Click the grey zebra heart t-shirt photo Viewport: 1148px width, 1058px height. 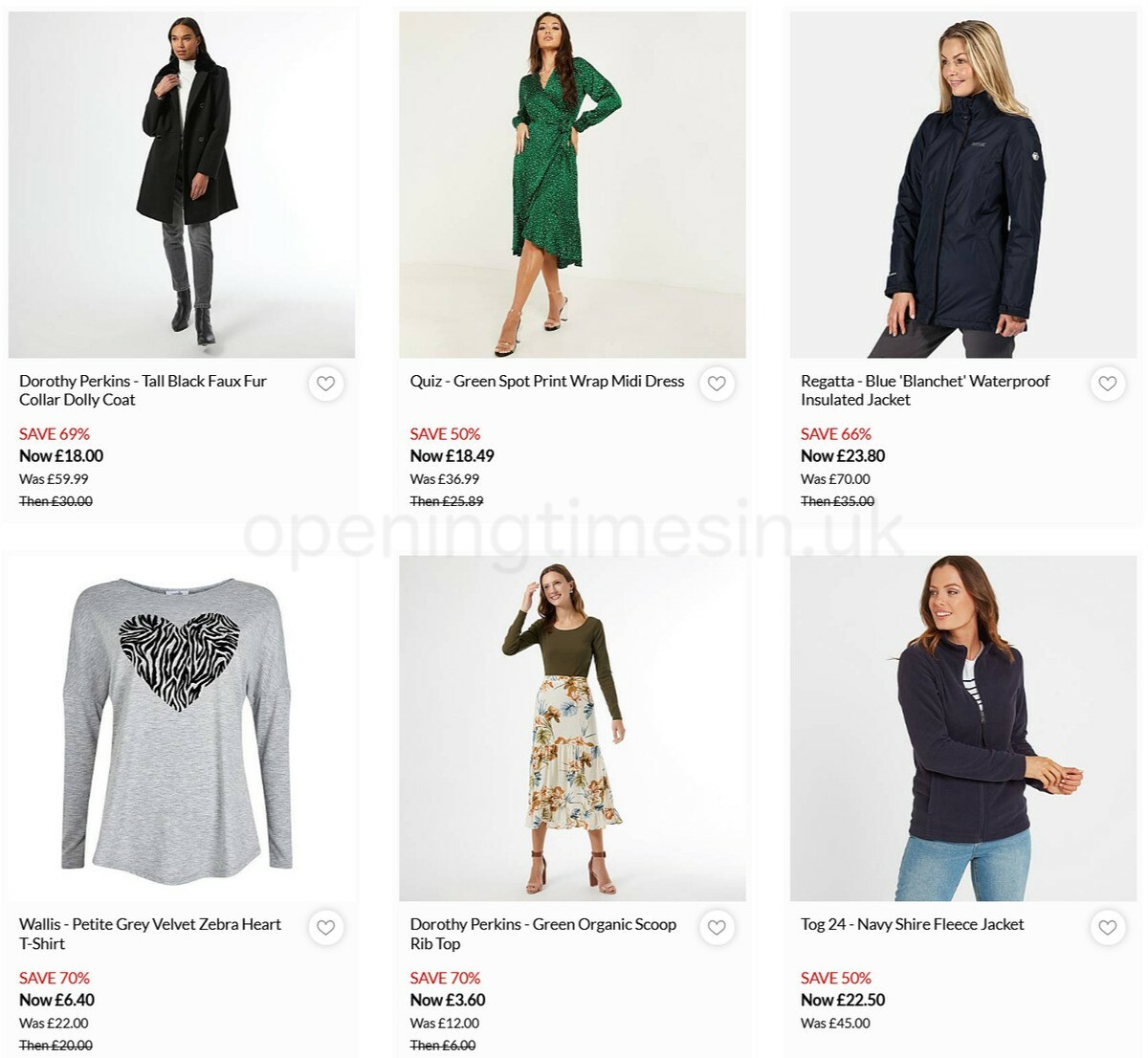point(181,725)
